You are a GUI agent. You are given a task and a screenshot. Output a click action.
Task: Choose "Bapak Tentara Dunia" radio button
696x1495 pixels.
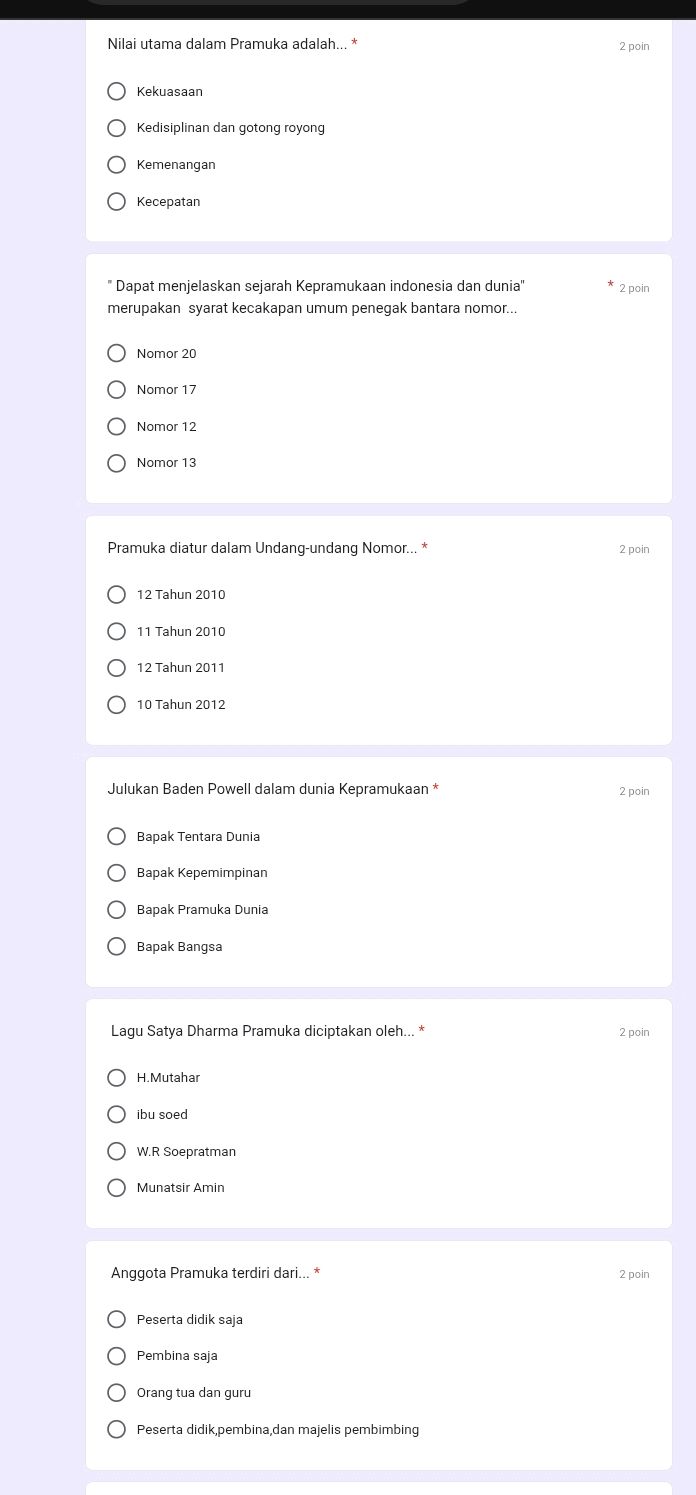tap(117, 837)
